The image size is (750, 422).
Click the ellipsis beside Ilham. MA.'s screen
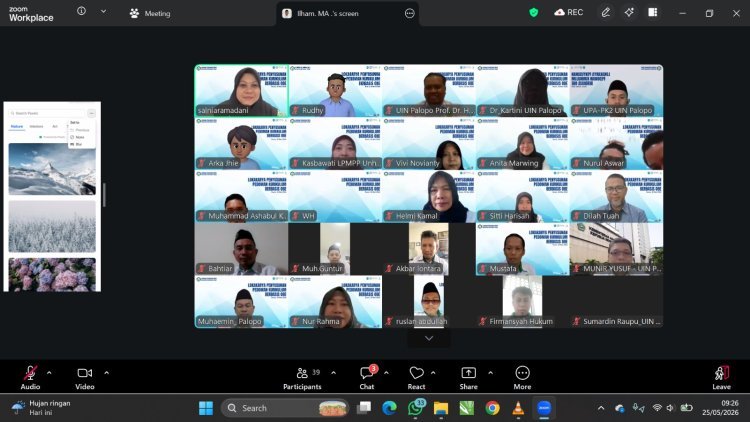click(x=409, y=13)
